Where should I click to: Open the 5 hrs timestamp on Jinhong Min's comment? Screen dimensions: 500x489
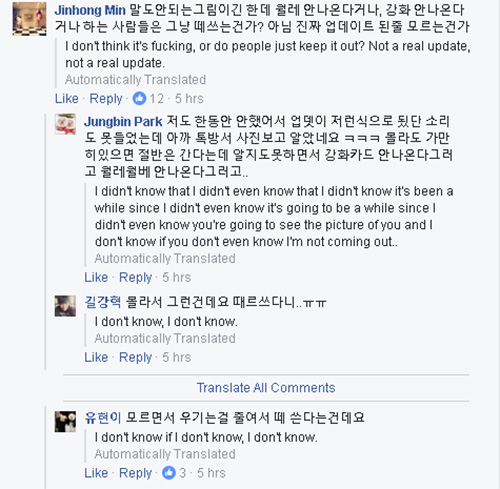click(x=189, y=99)
